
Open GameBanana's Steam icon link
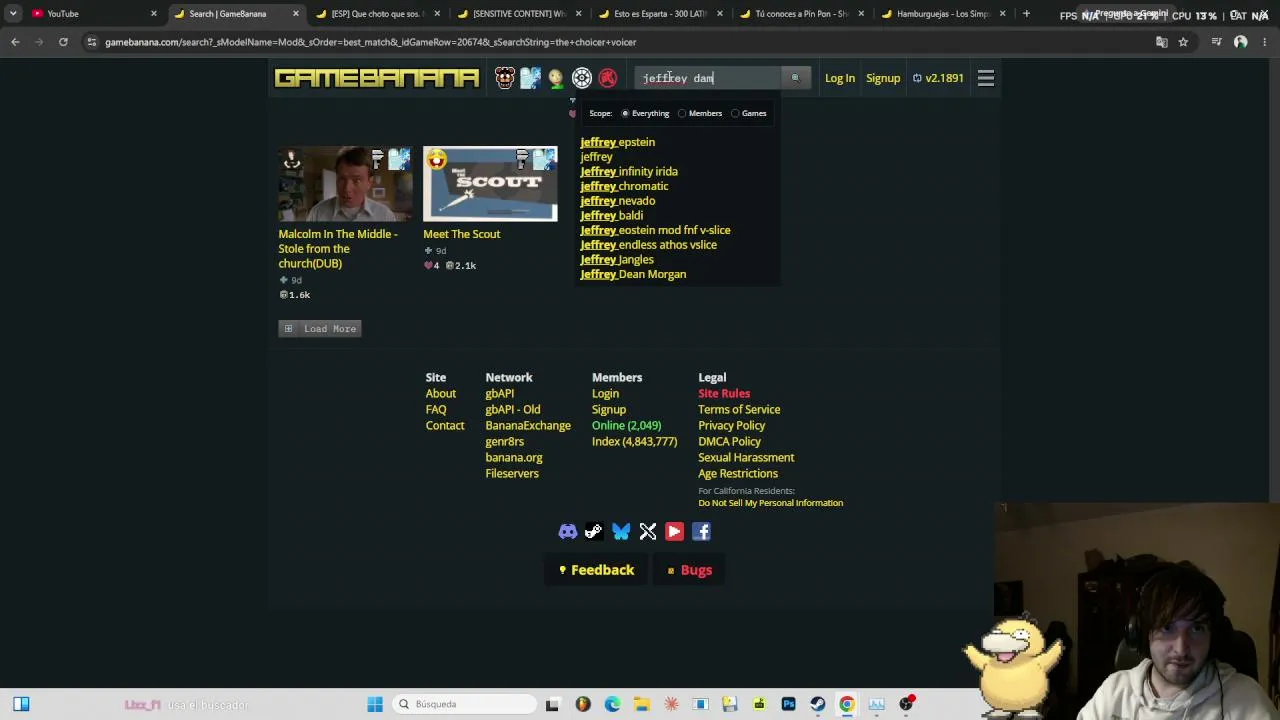pyautogui.click(x=594, y=532)
